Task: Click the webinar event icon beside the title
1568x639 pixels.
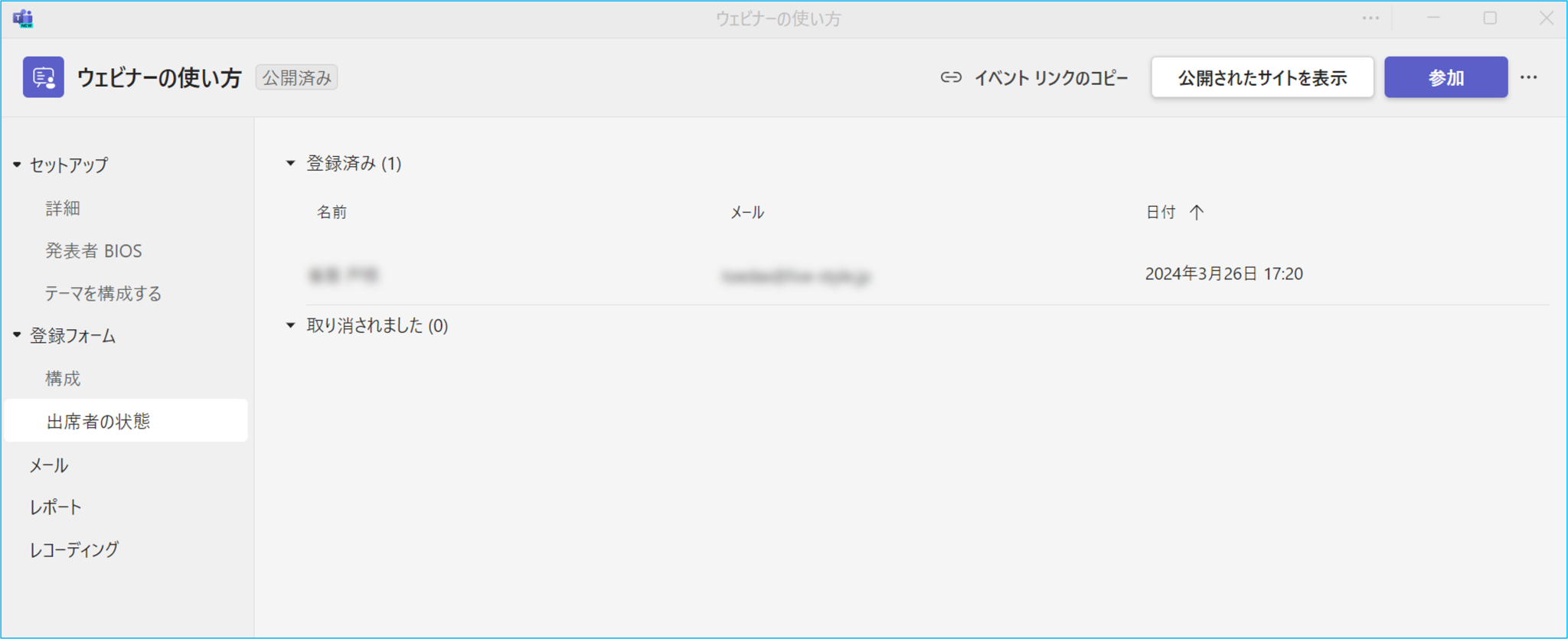Action: click(x=44, y=77)
